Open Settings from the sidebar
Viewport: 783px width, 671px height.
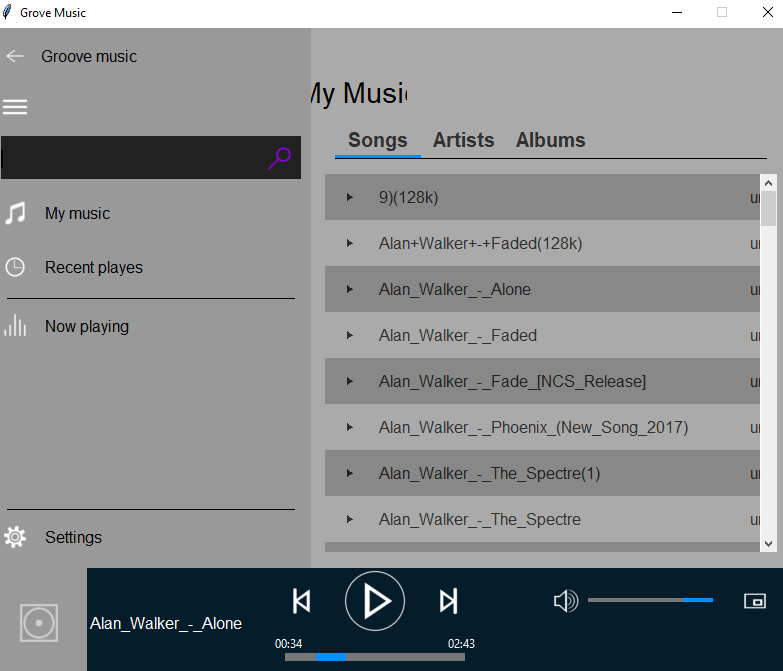pyautogui.click(x=73, y=537)
